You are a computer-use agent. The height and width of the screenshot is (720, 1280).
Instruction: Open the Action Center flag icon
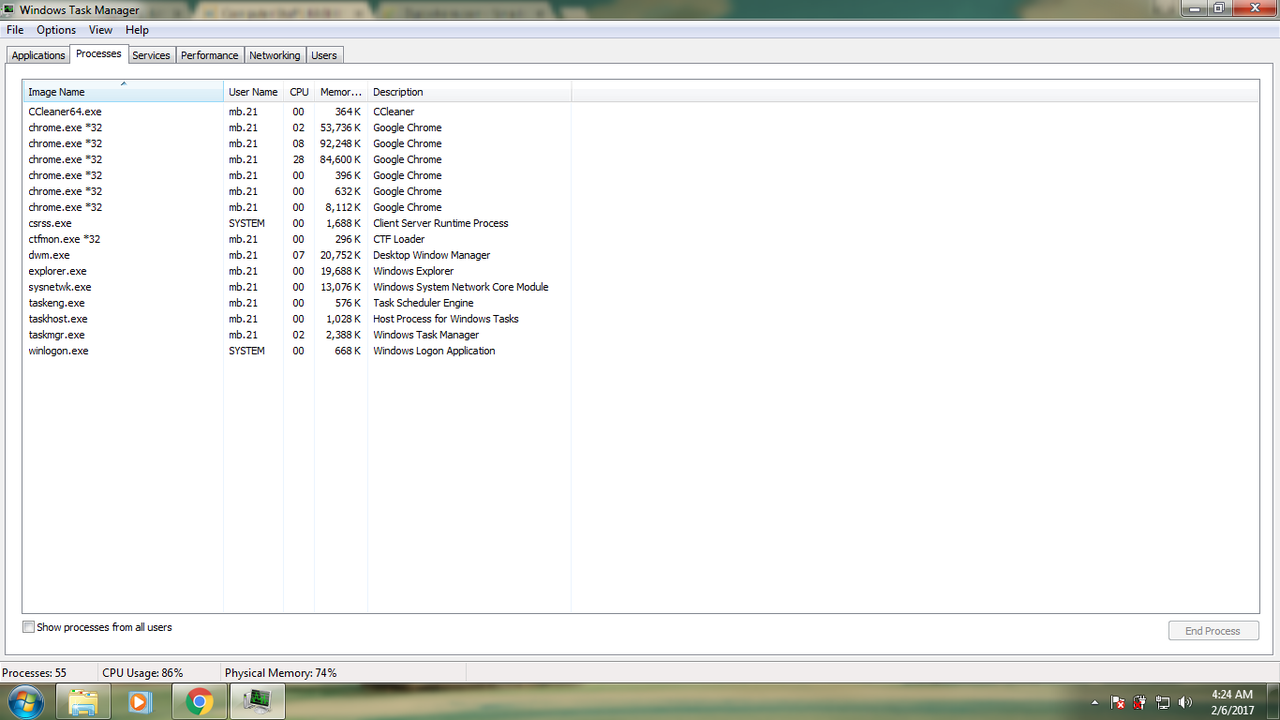1118,702
